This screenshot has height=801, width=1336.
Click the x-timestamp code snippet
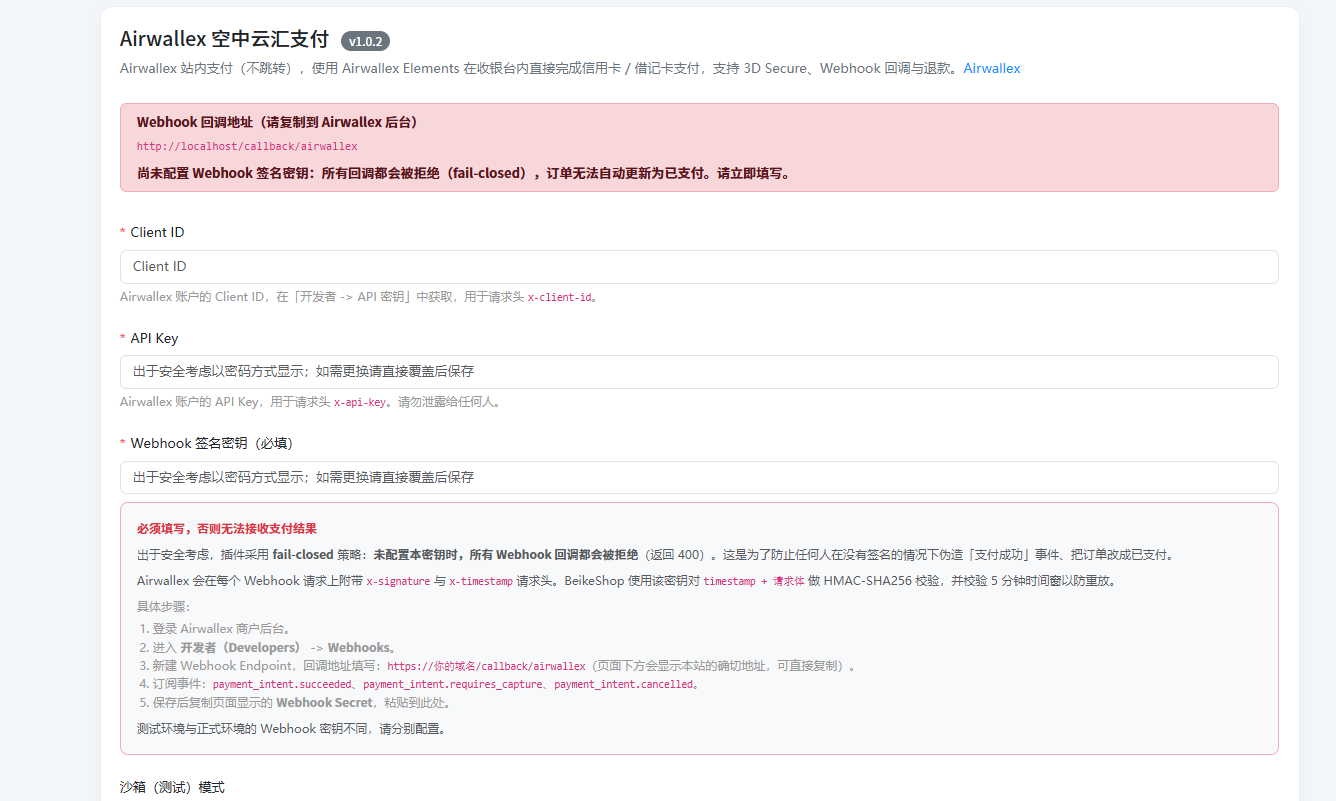pos(481,581)
